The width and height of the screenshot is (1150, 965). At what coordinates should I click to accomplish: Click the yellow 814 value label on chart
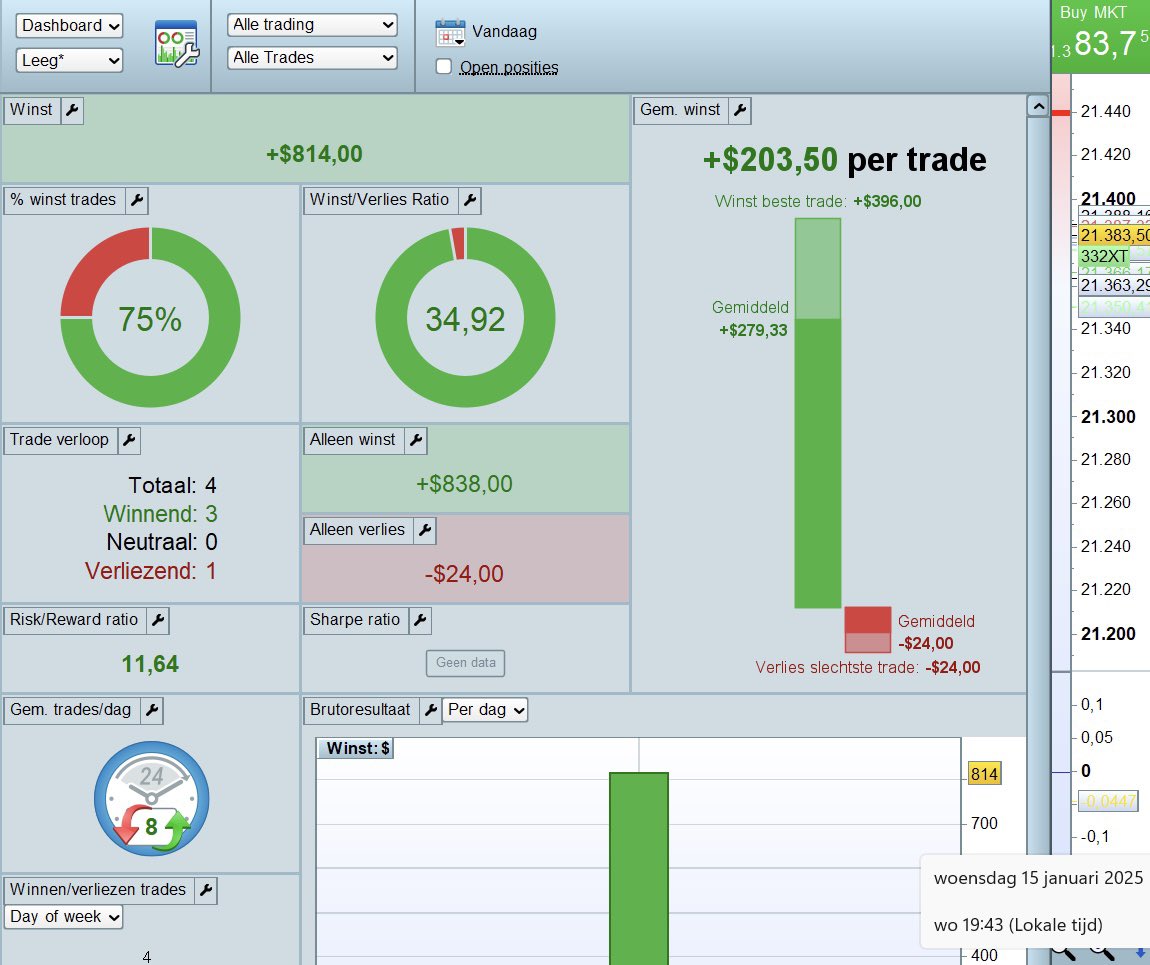(984, 774)
